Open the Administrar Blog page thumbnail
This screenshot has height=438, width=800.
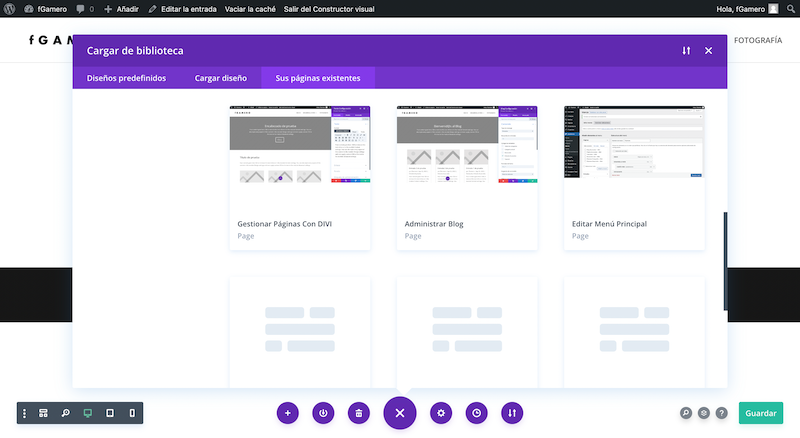(x=467, y=144)
